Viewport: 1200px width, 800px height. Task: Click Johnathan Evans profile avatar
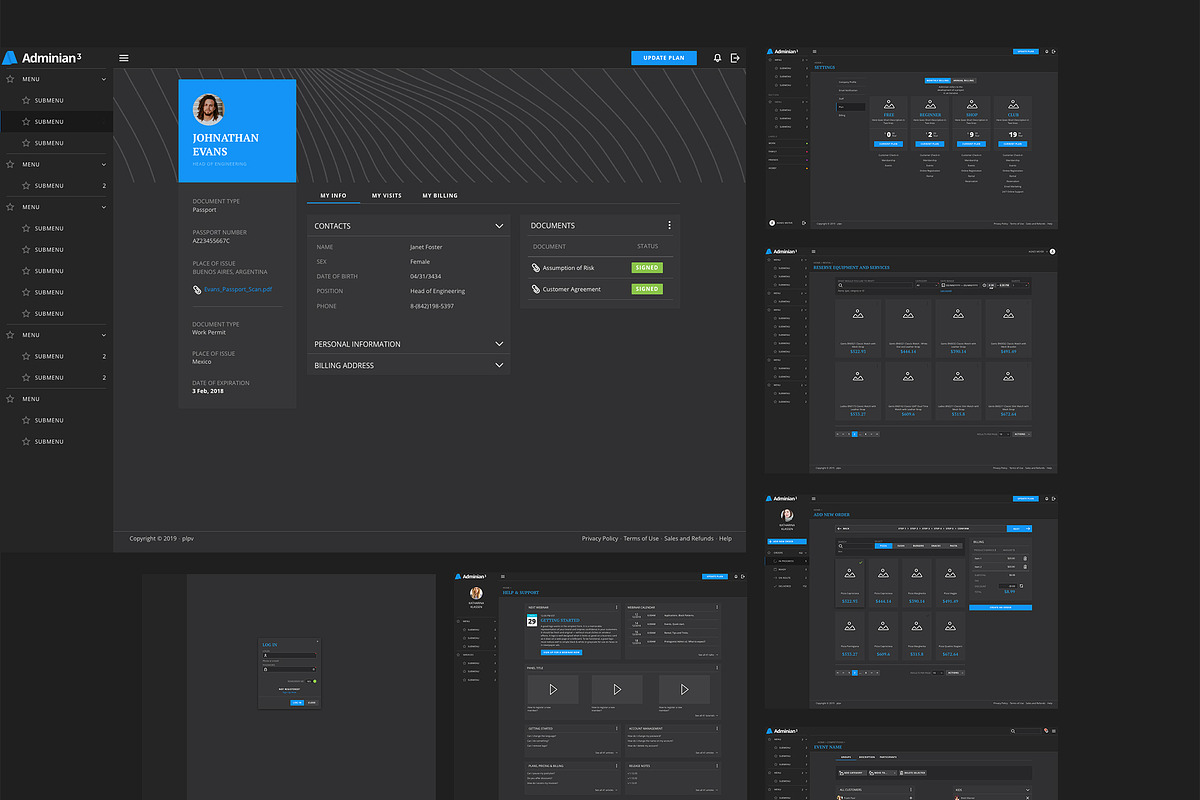pyautogui.click(x=208, y=109)
